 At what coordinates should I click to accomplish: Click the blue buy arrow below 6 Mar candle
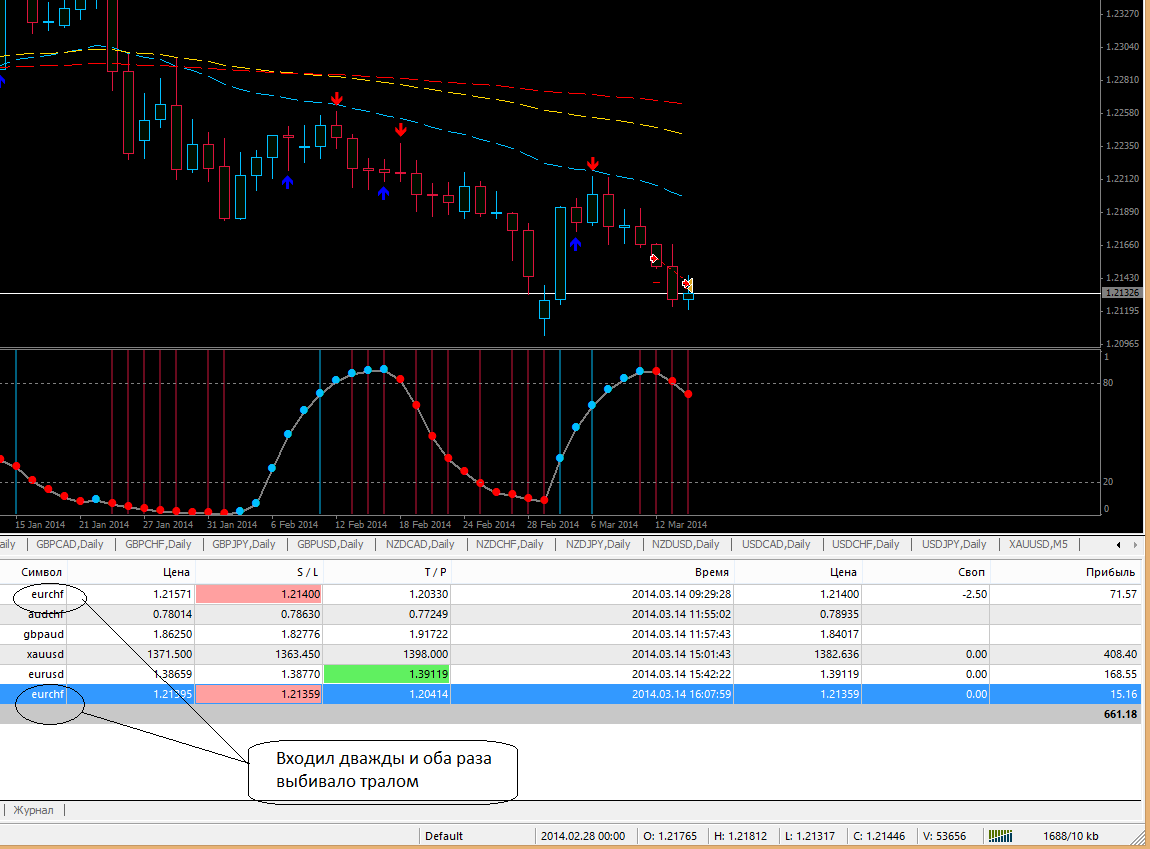576,244
